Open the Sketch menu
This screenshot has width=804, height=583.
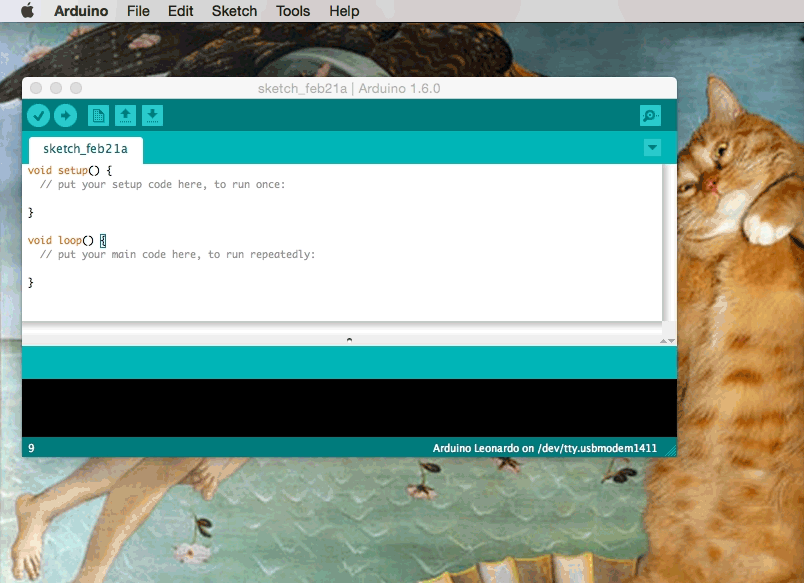click(x=234, y=11)
